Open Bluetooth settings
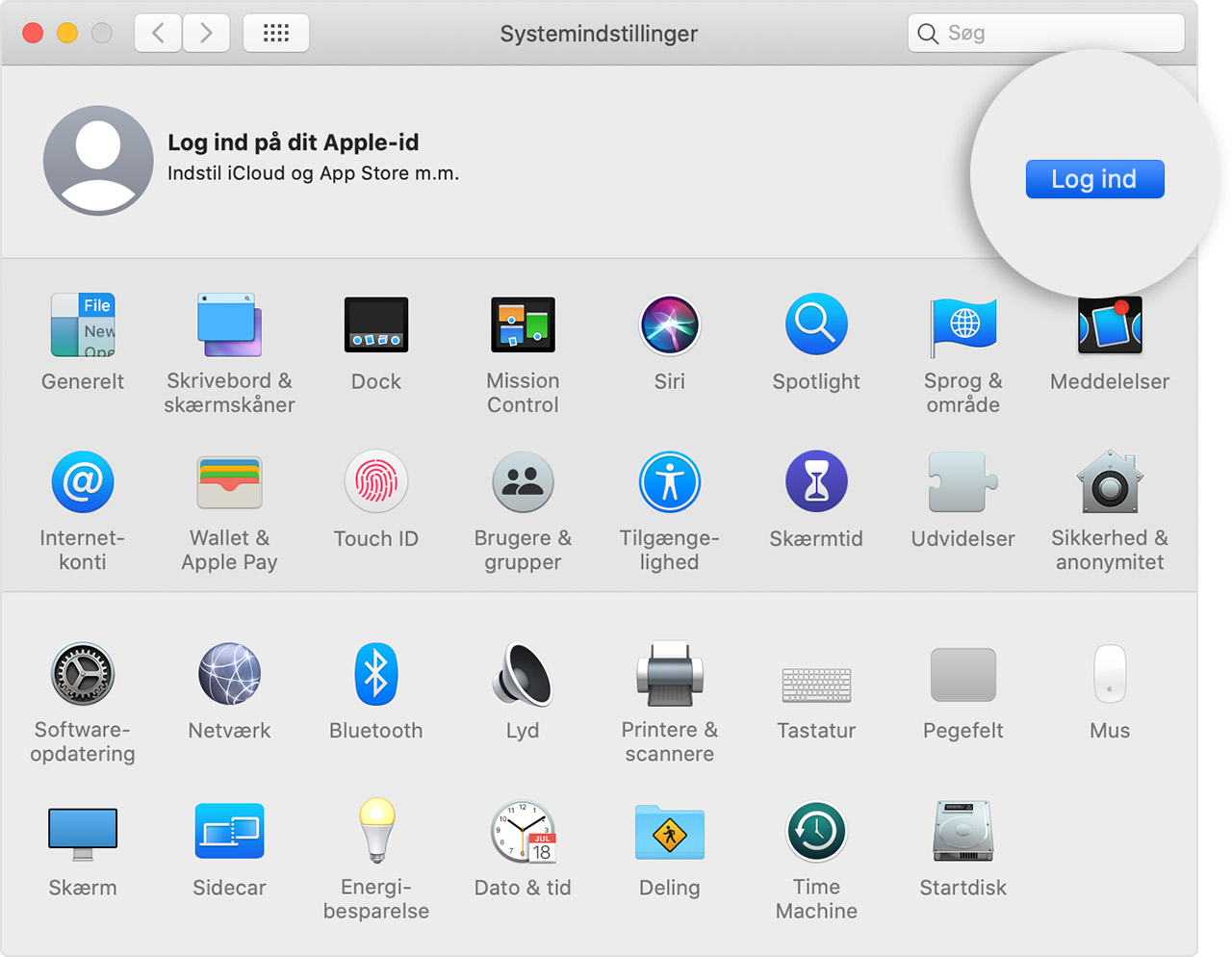This screenshot has width=1232, height=957. (376, 674)
